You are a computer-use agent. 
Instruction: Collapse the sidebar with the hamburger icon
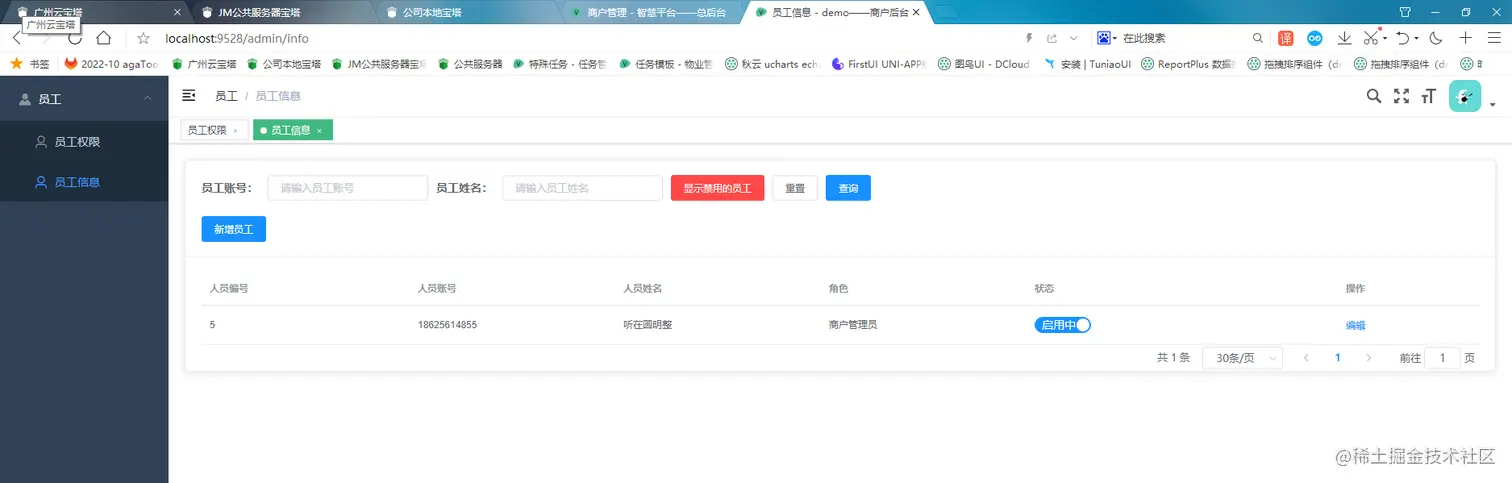(x=189, y=95)
